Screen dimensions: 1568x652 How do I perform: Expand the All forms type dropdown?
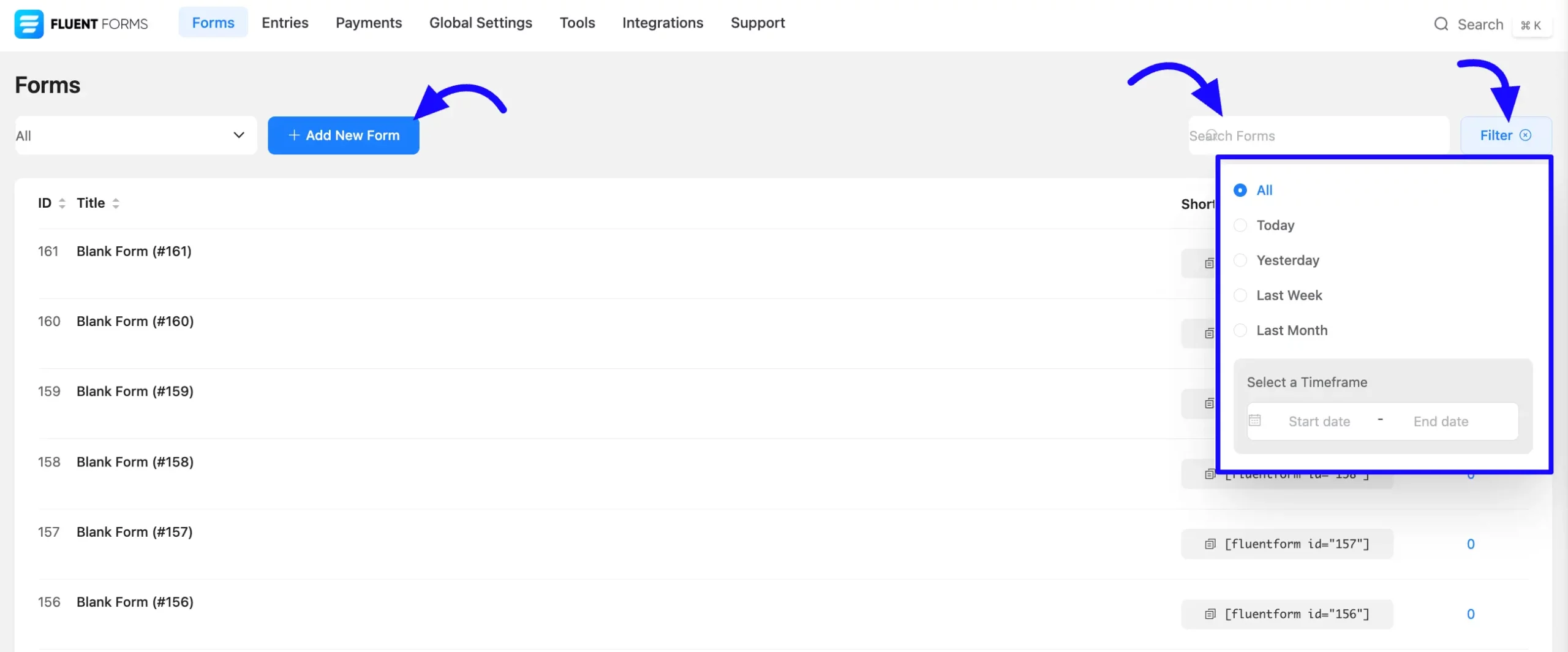pos(136,135)
